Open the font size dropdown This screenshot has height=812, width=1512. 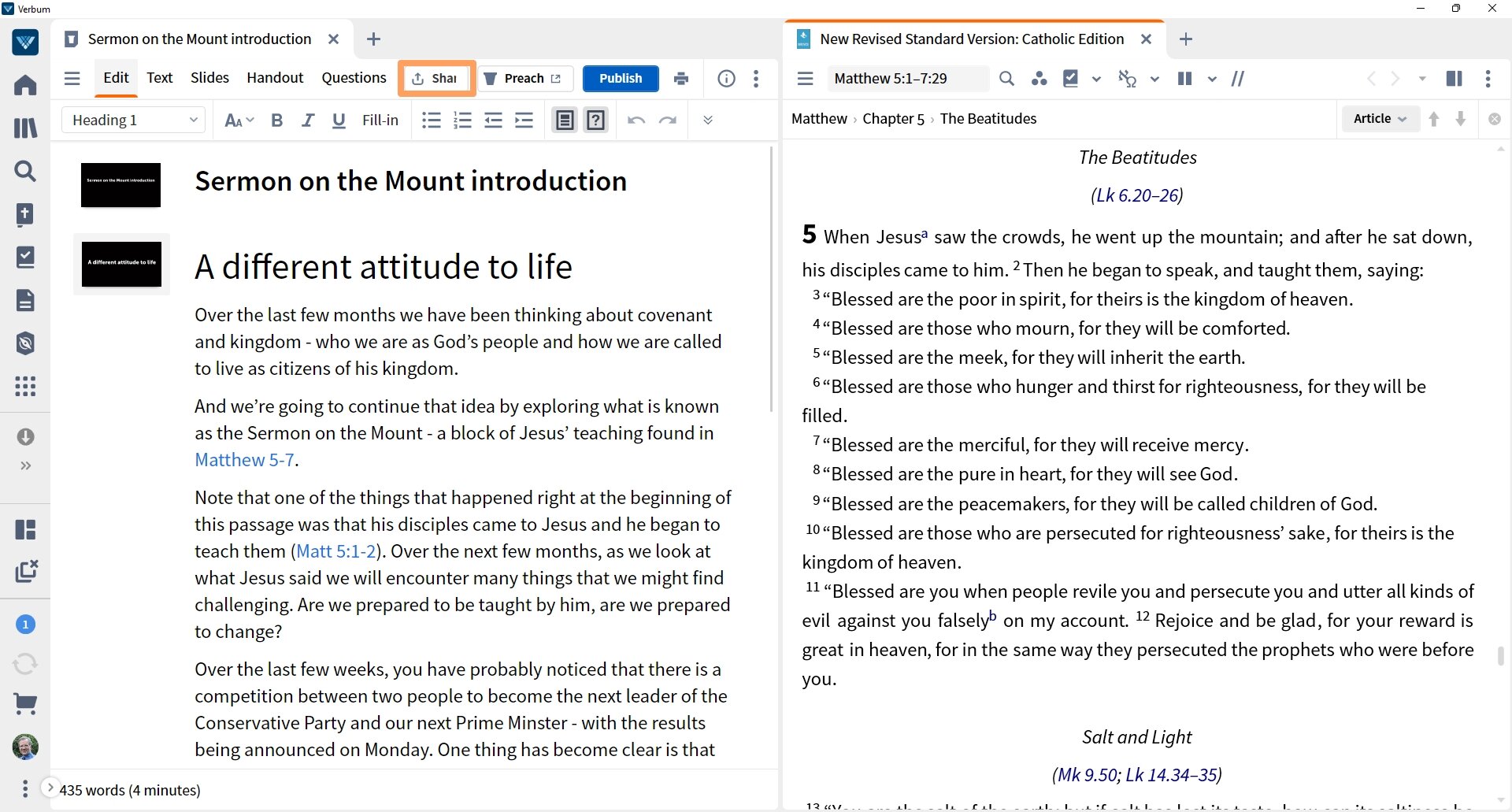(x=239, y=120)
